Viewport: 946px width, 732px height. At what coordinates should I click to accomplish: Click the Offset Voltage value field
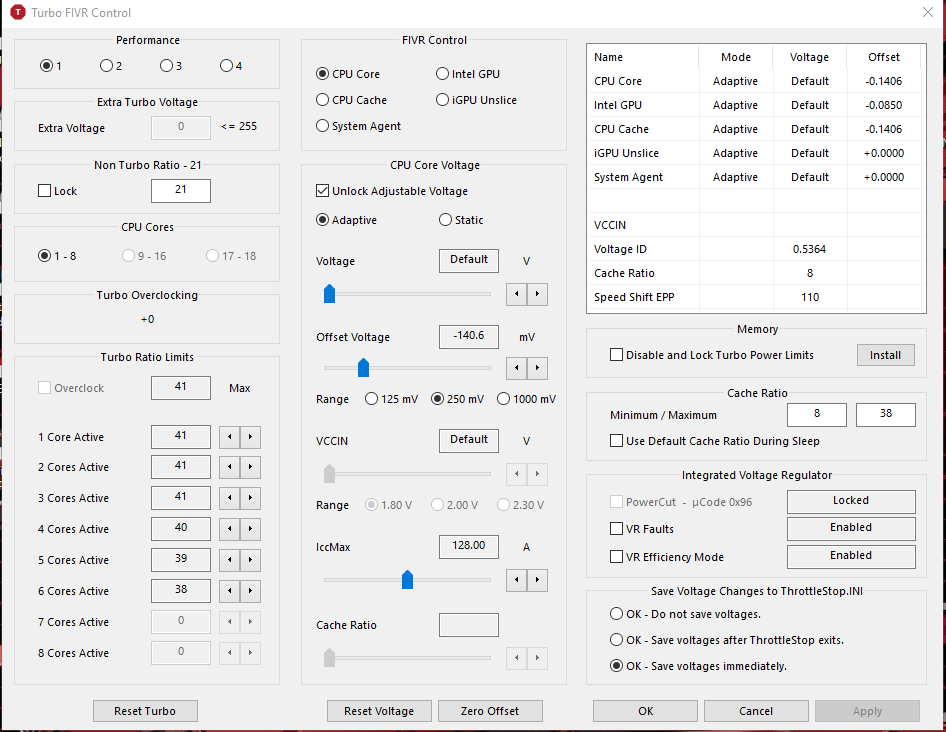click(x=469, y=337)
